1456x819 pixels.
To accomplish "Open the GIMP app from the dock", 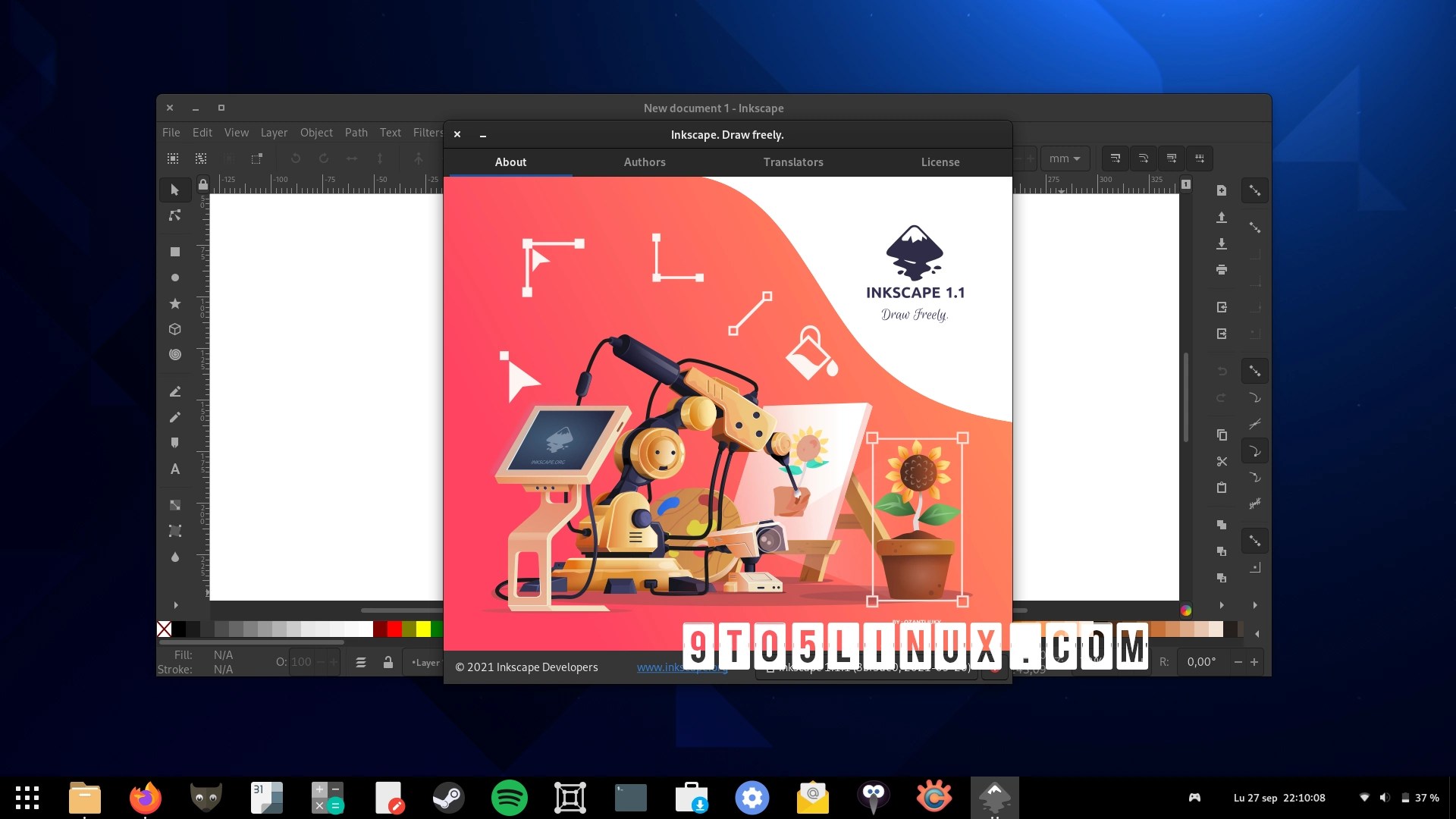I will point(206,797).
